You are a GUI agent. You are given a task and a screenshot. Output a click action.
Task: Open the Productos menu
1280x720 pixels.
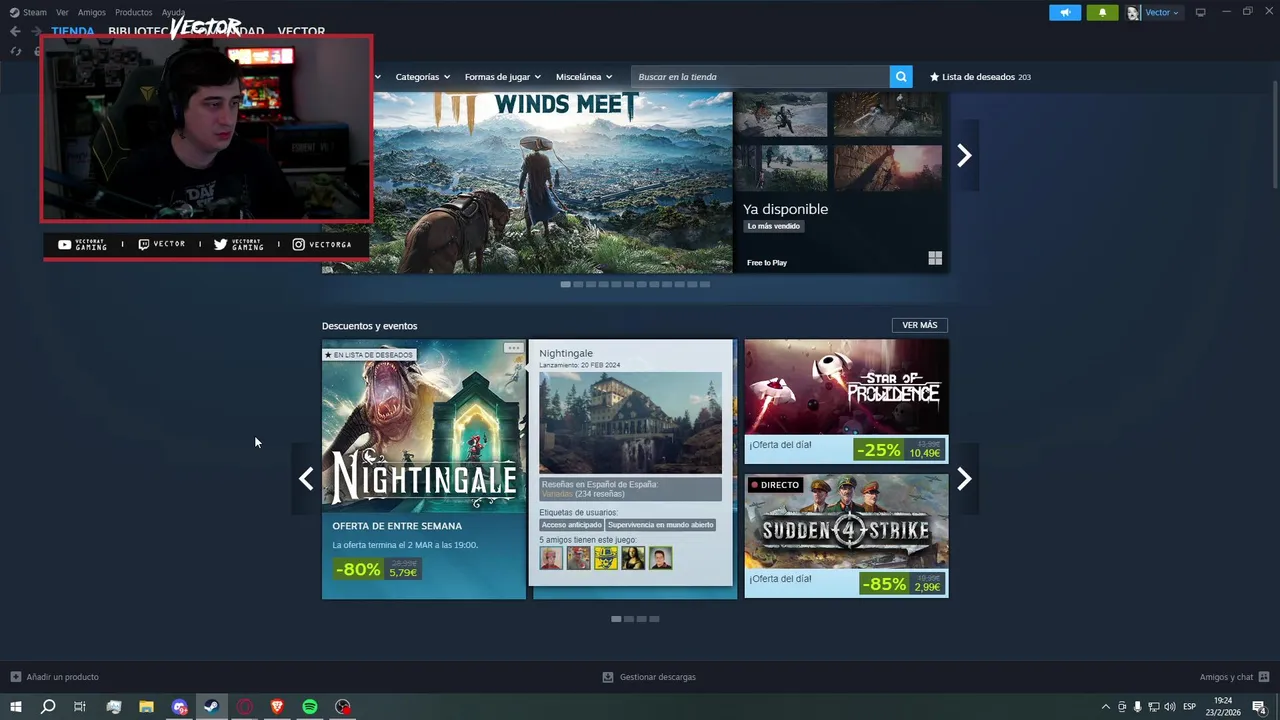coord(133,12)
